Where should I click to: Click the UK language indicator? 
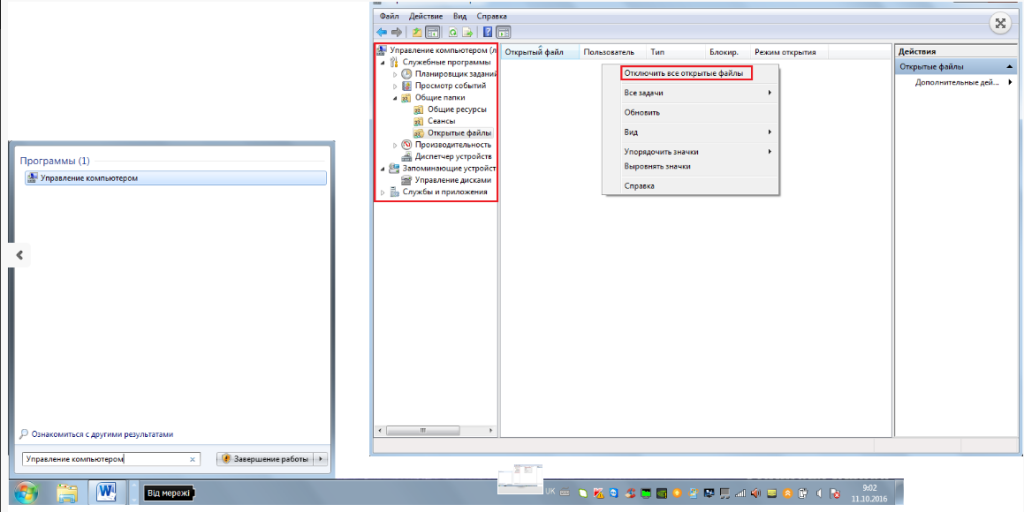pos(550,492)
